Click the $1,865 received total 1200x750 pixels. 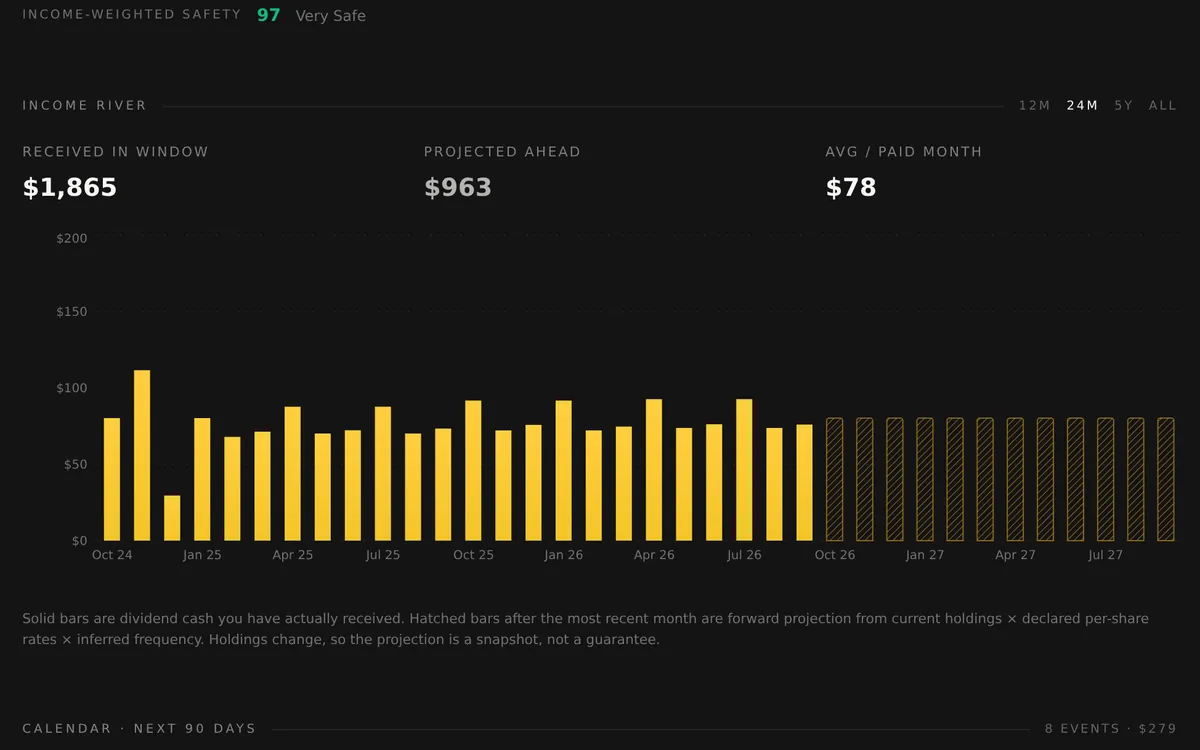[70, 187]
